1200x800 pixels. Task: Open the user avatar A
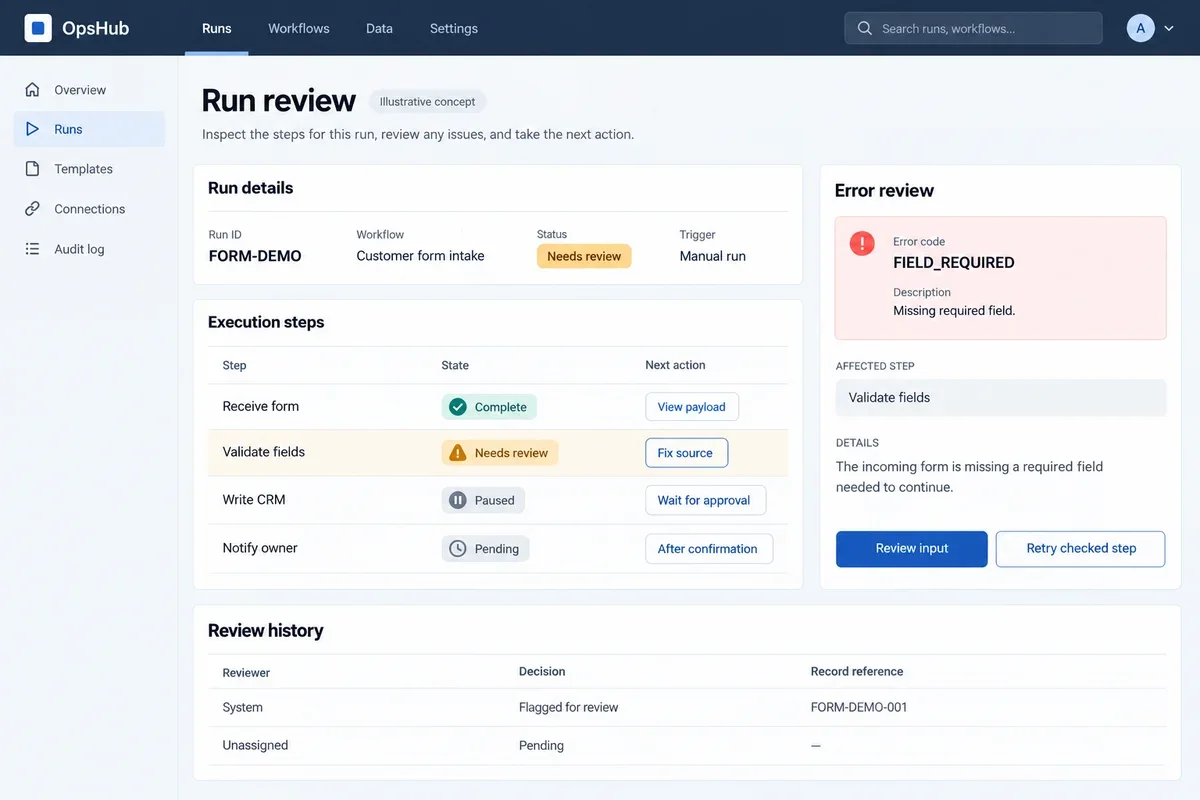[x=1141, y=28]
